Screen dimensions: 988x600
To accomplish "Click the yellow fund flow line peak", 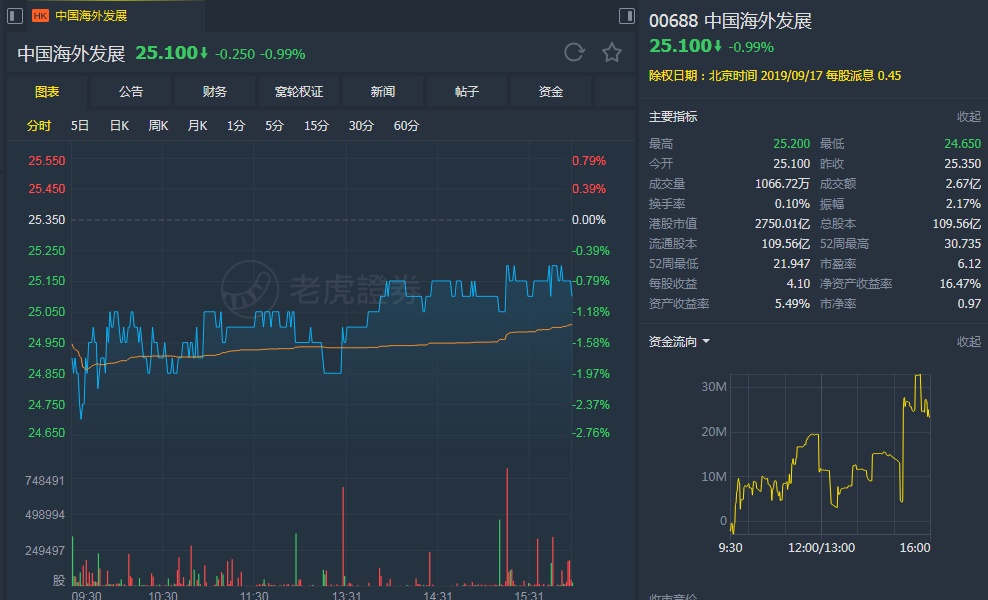I will (x=918, y=376).
